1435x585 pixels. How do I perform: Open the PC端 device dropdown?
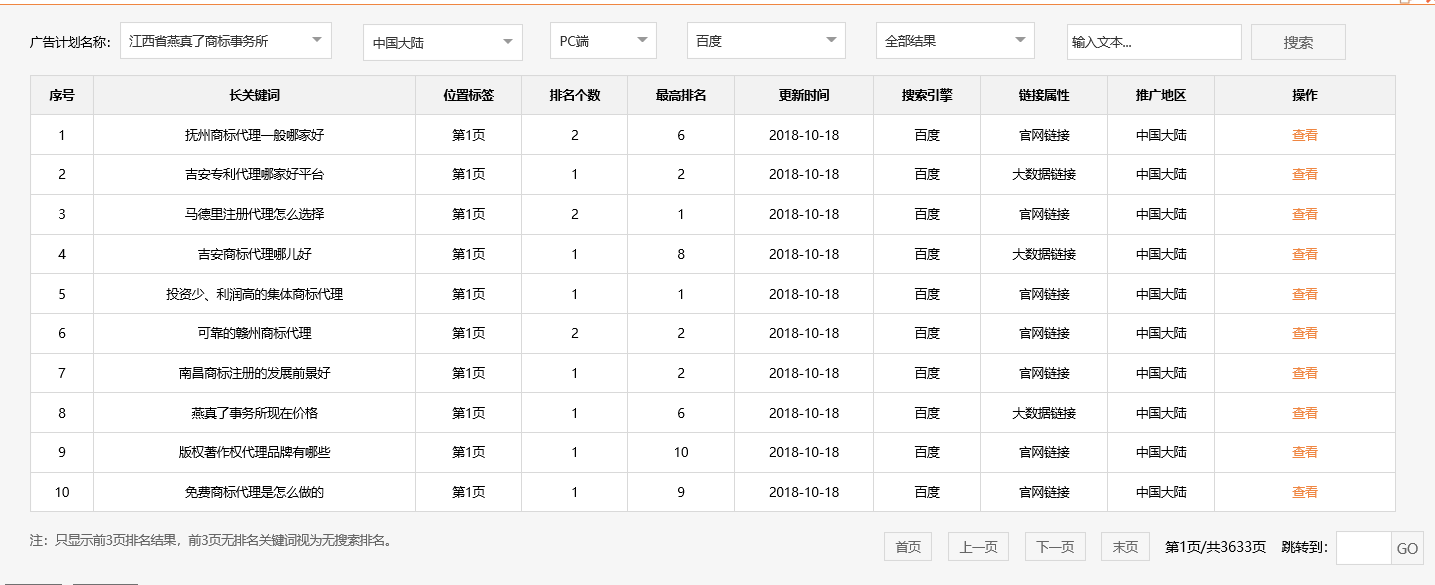pos(602,42)
